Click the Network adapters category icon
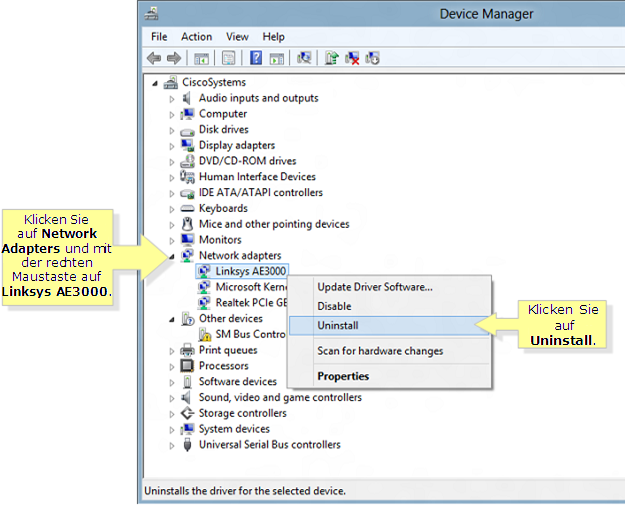 tap(187, 255)
